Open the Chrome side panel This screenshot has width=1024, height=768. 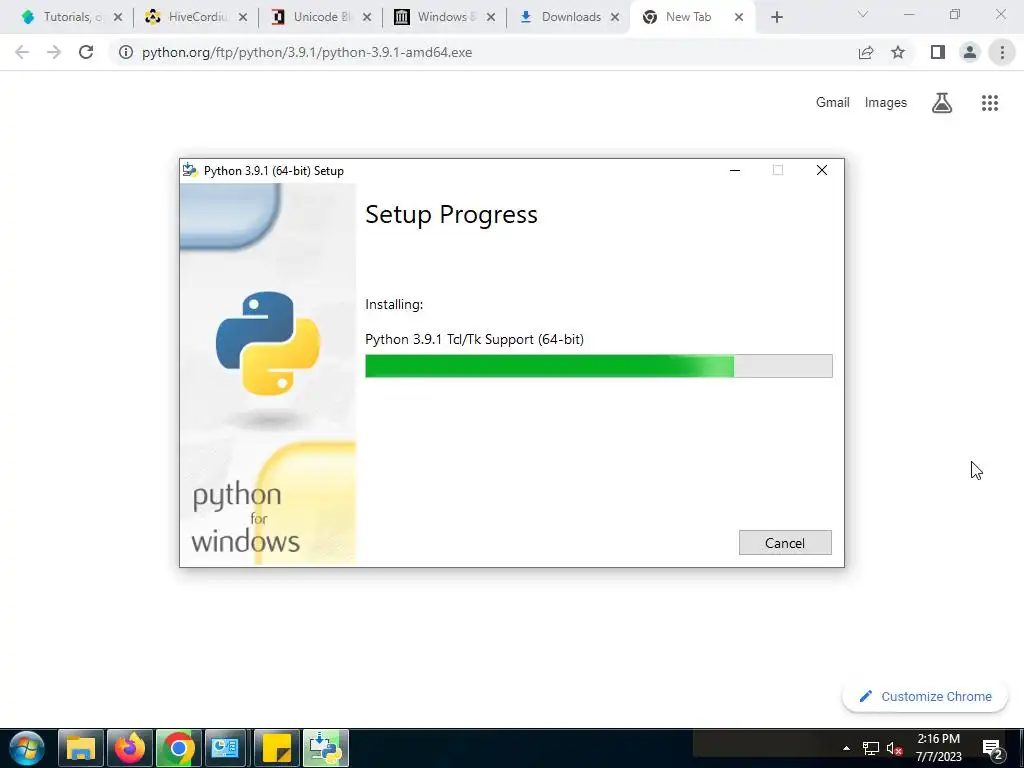pos(938,52)
